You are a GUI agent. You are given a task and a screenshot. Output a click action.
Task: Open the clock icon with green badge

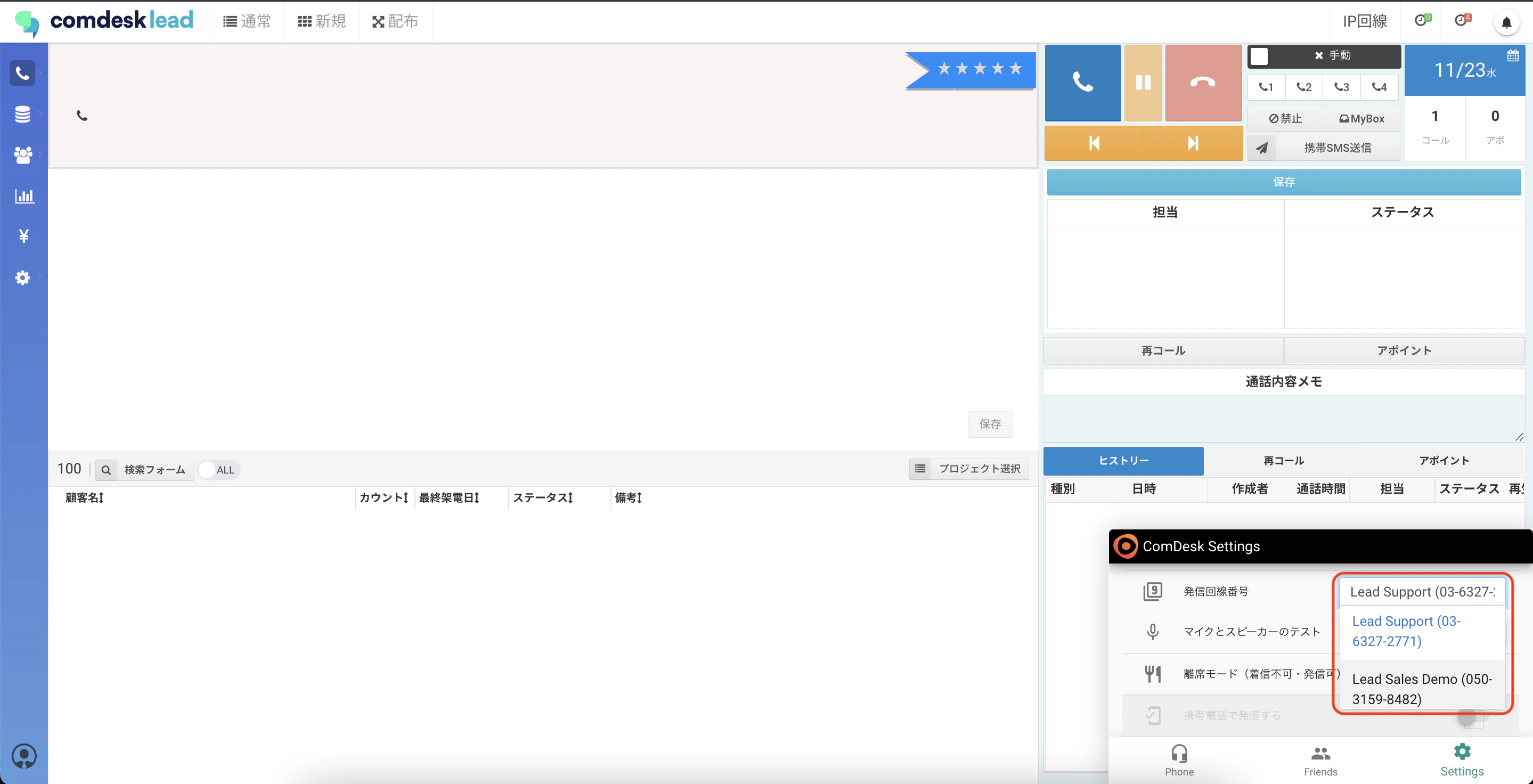click(1422, 21)
